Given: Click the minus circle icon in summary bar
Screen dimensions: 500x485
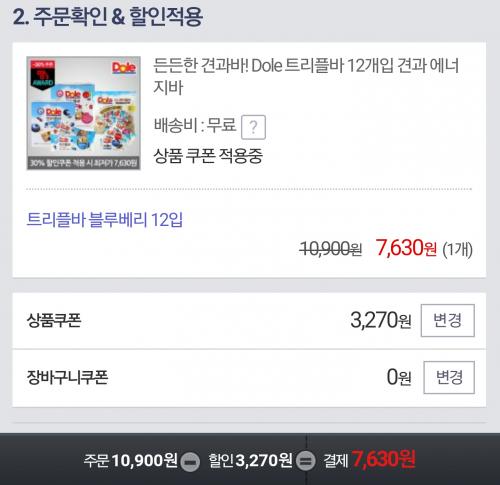Looking at the screenshot, I should pyautogui.click(x=190, y=462).
